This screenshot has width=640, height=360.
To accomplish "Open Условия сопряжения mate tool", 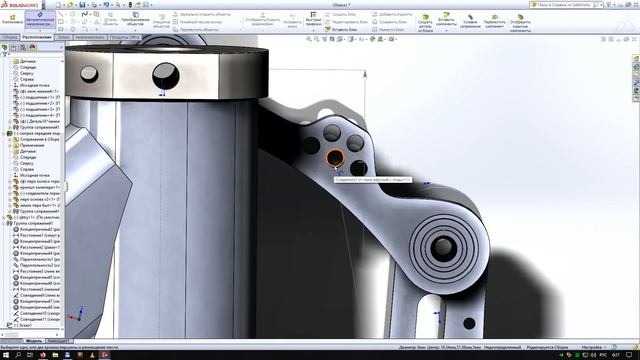I will point(470,22).
